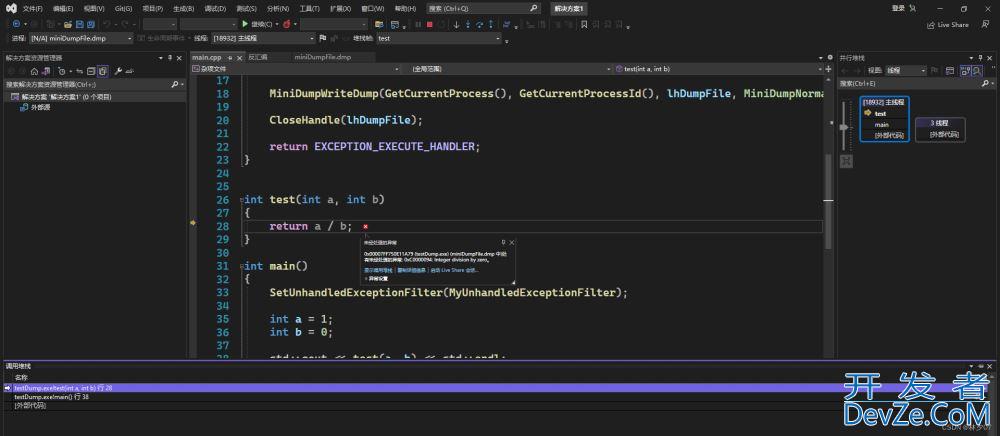Toggle the pin on the main.cpp tab
The width and height of the screenshot is (1000, 436).
tap(230, 58)
